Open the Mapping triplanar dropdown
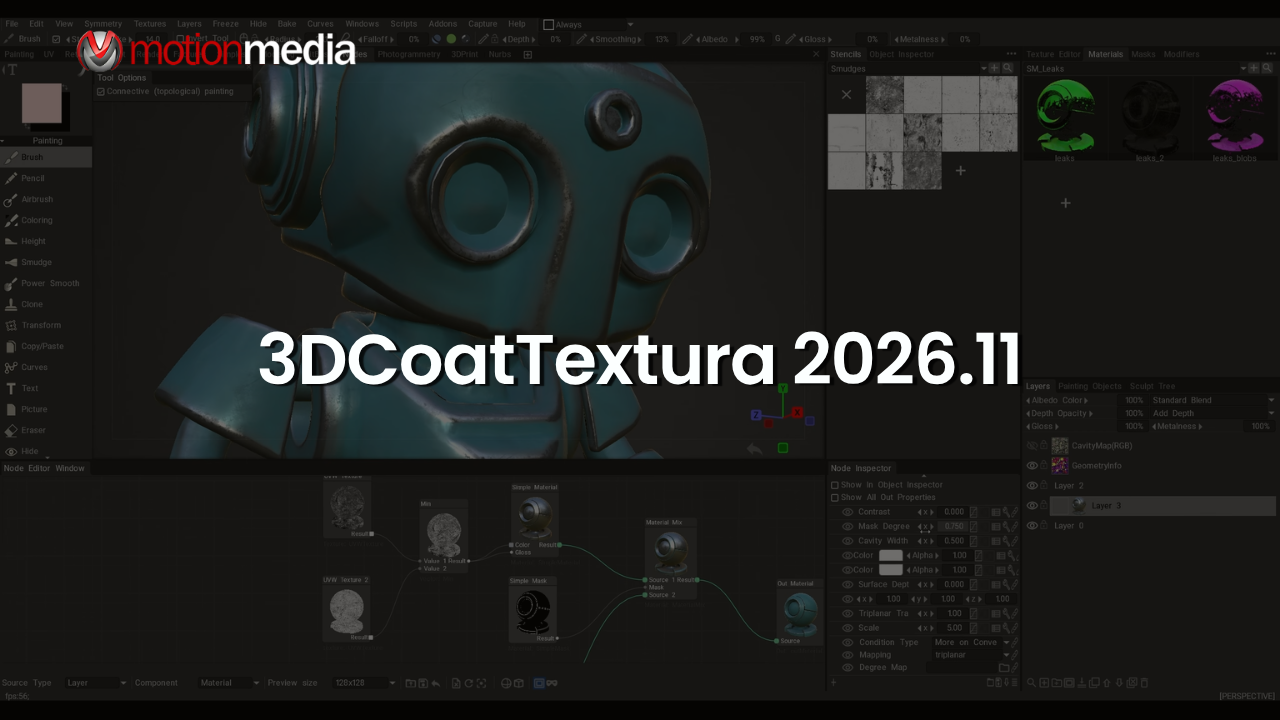The height and width of the screenshot is (720, 1280). point(970,655)
